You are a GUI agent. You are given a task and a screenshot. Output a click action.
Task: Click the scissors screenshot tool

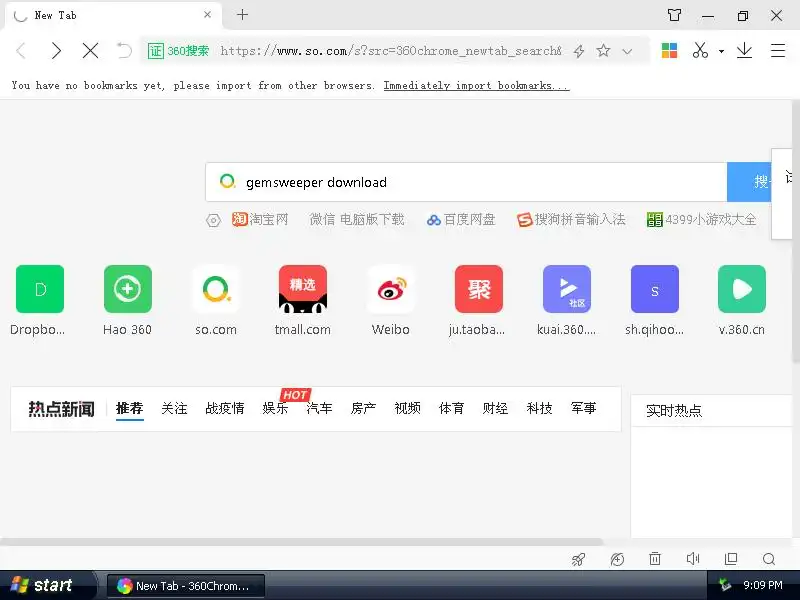700,50
